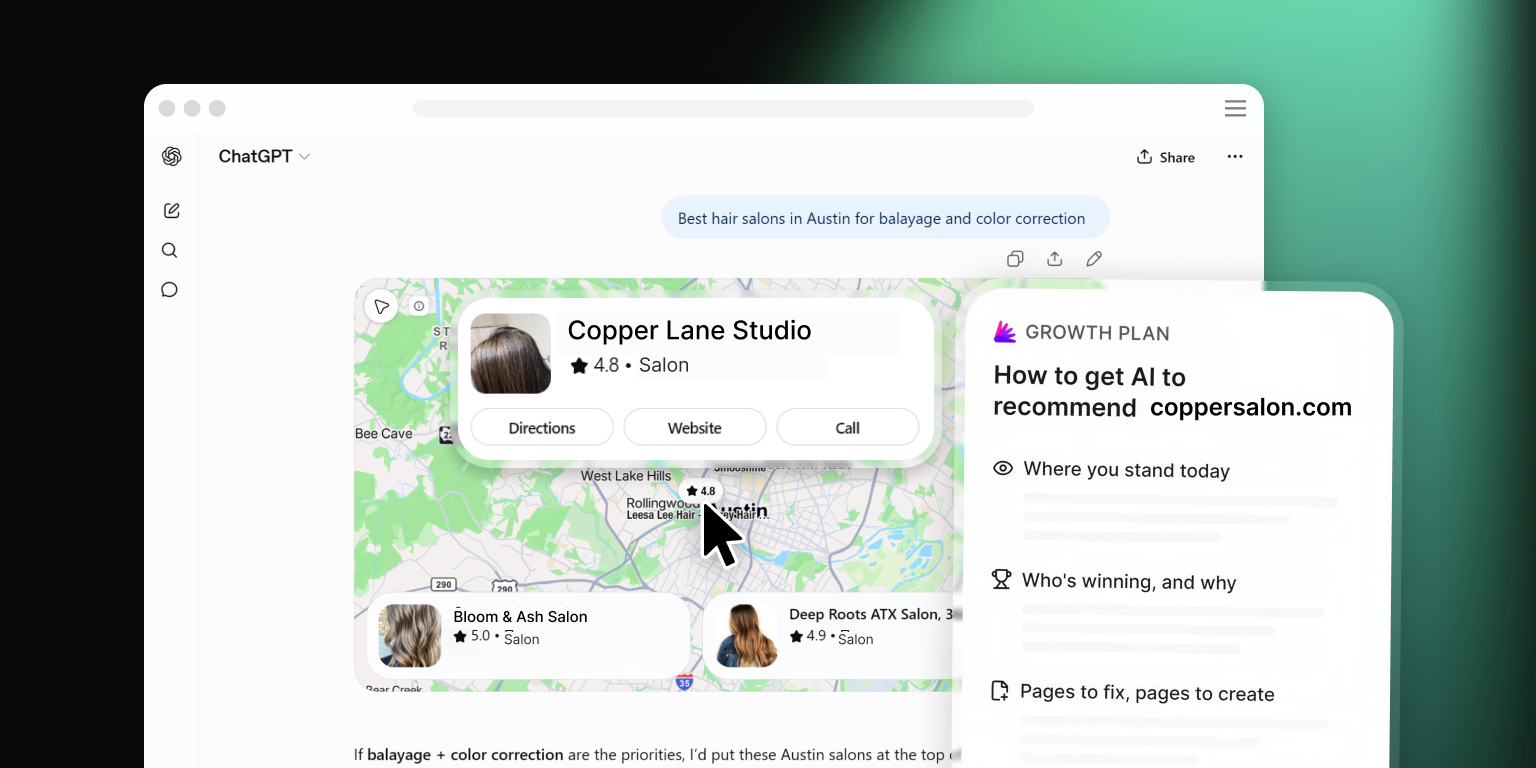
Task: Open the sidebar search icon
Action: point(170,250)
